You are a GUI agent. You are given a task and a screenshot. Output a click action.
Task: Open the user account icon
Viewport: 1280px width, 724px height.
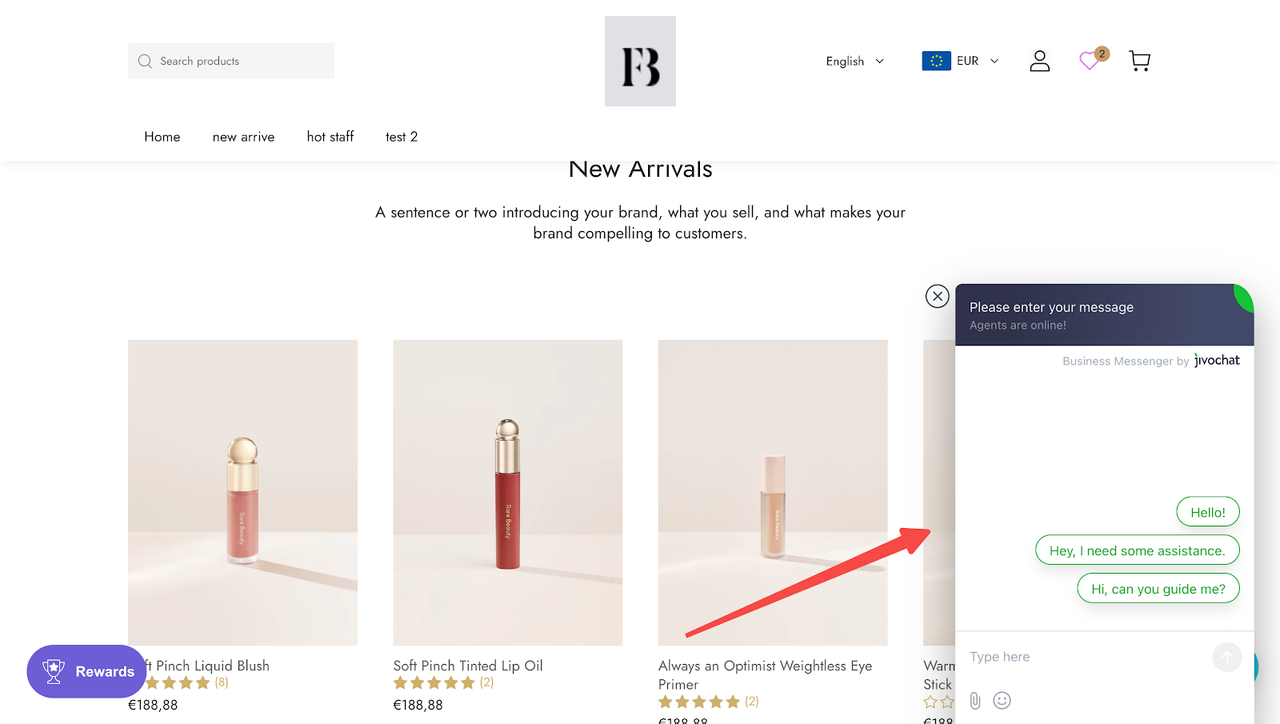(x=1040, y=61)
